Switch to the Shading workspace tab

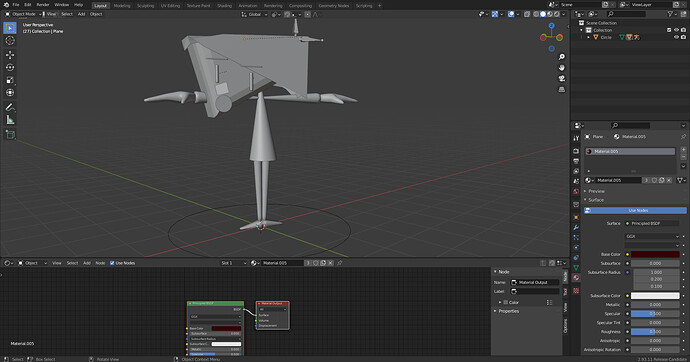pos(224,6)
